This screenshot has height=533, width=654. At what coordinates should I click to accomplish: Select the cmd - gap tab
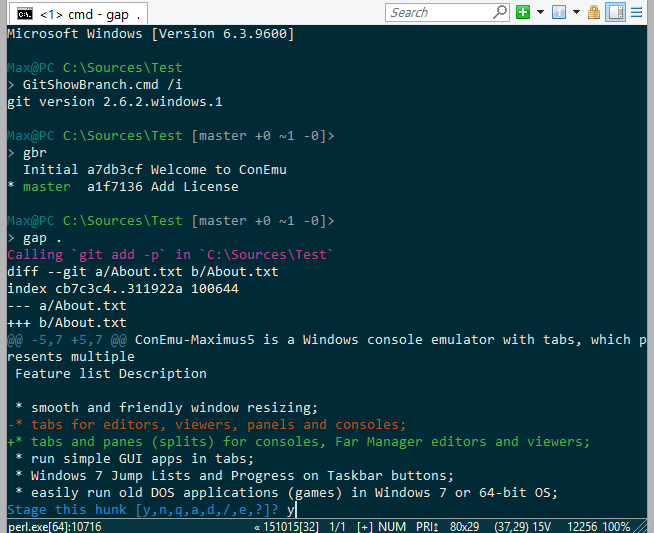tap(78, 14)
